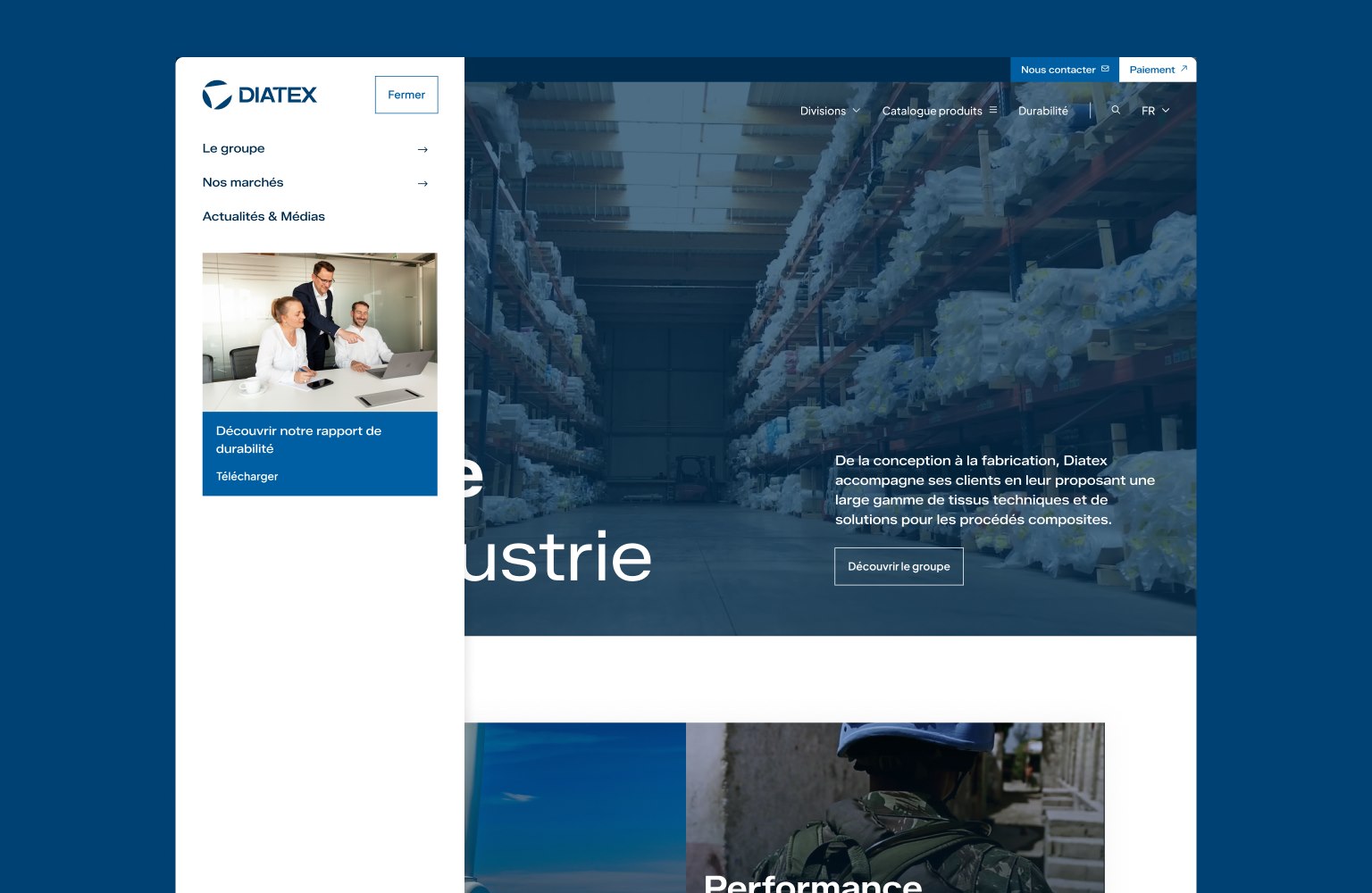Open the search magnifier icon
The height and width of the screenshot is (893, 1372).
tap(1116, 111)
